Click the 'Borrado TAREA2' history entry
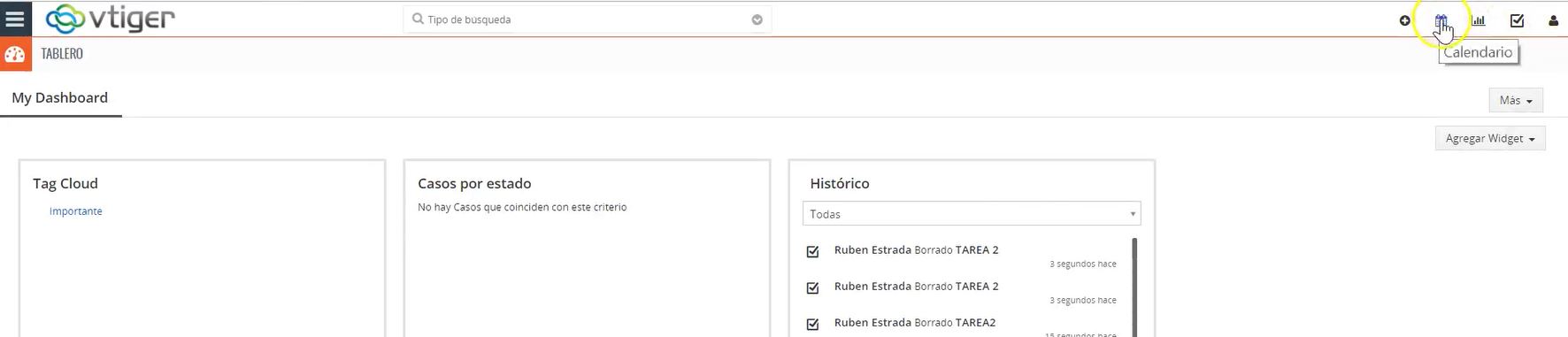 [915, 323]
